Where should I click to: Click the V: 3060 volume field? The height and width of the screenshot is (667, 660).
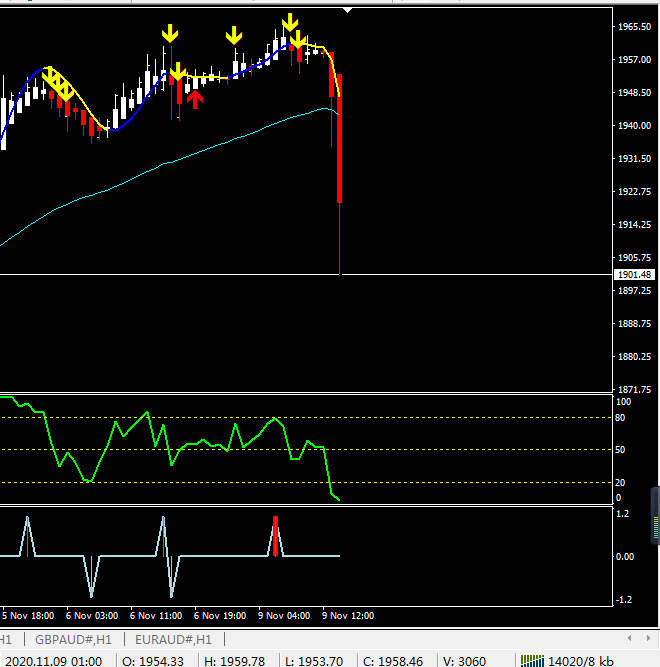tap(464, 661)
